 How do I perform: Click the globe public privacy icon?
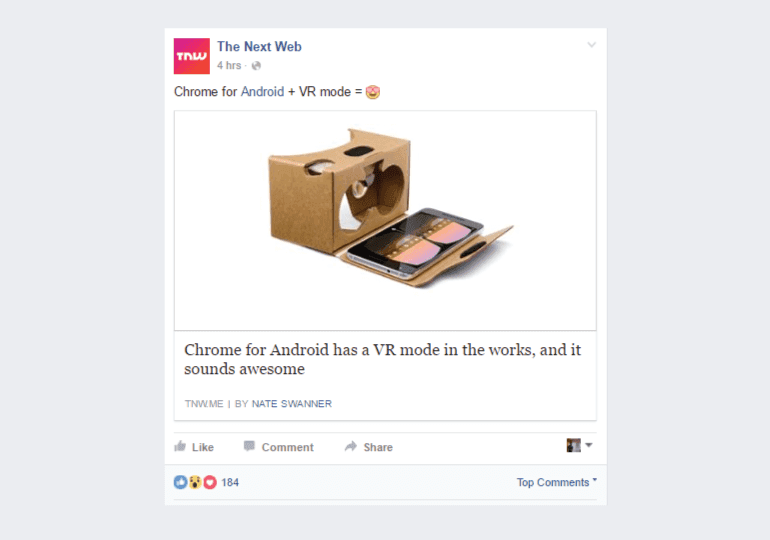click(256, 66)
